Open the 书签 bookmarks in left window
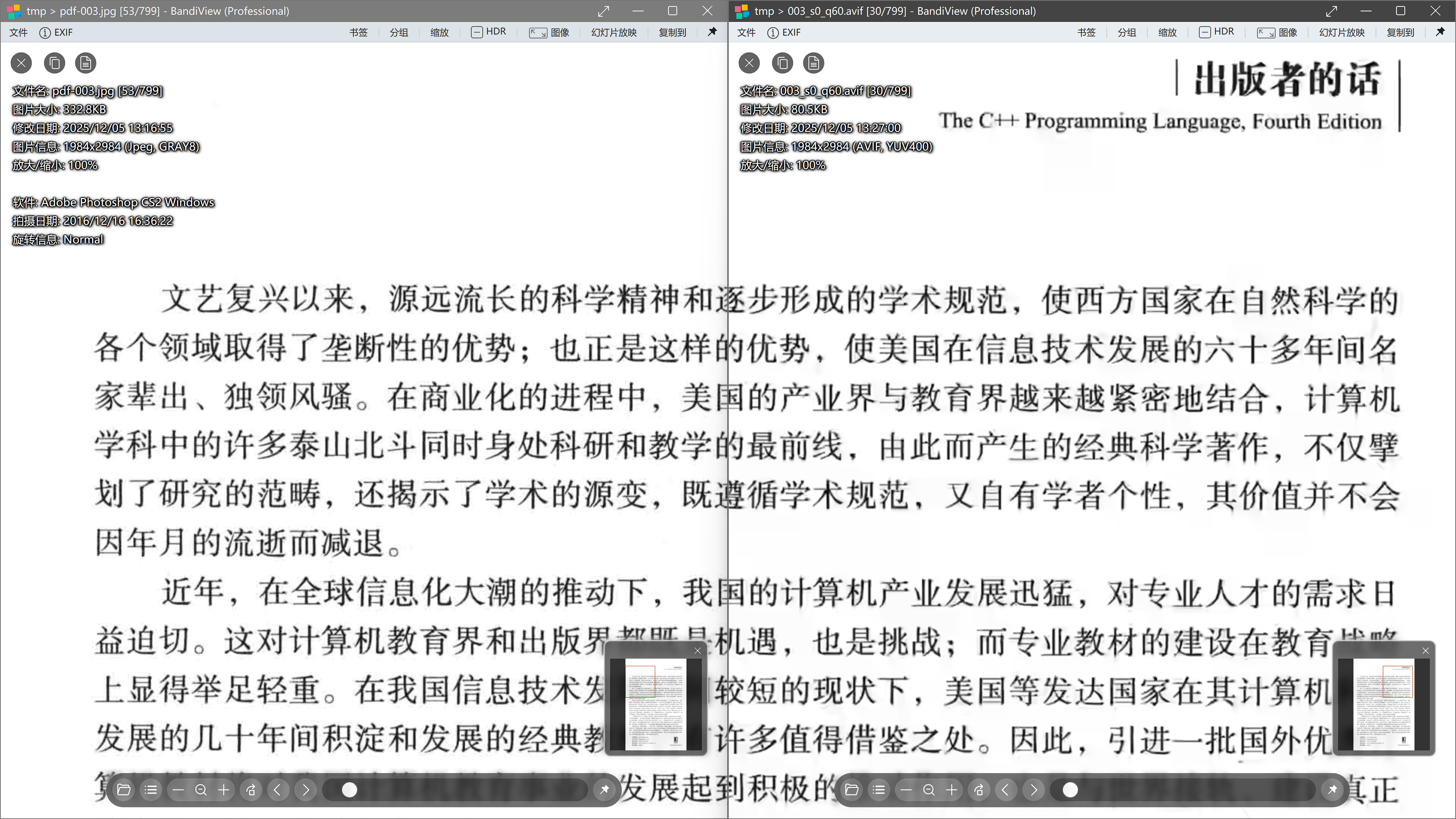Viewport: 1456px width, 819px height. [x=358, y=32]
